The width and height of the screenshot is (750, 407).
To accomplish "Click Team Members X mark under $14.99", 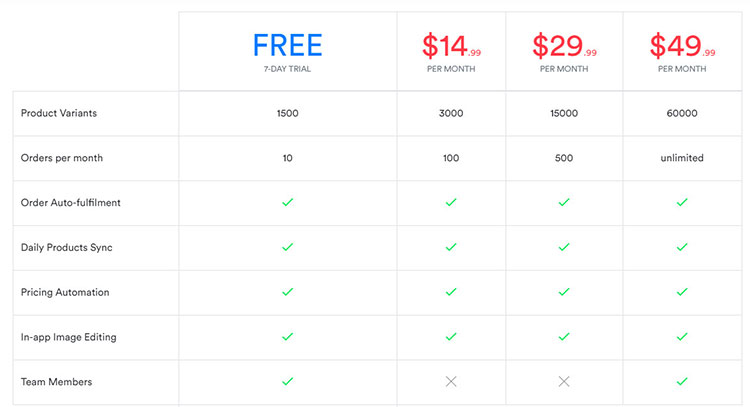I will click(x=450, y=381).
